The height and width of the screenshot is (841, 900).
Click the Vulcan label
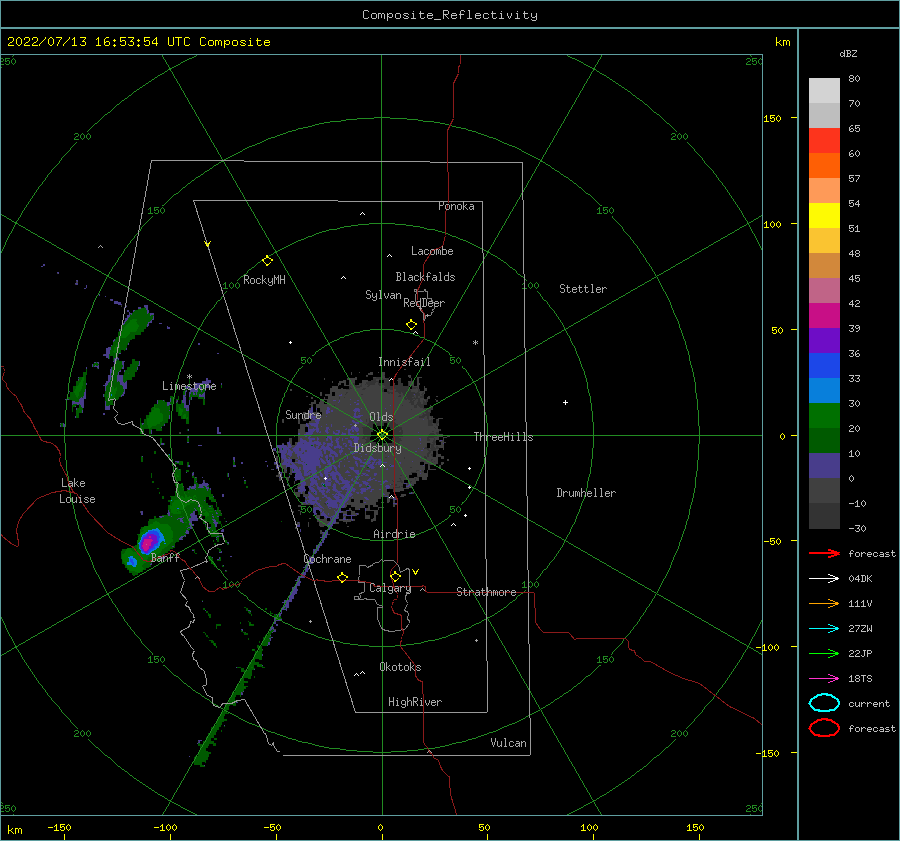pos(508,743)
